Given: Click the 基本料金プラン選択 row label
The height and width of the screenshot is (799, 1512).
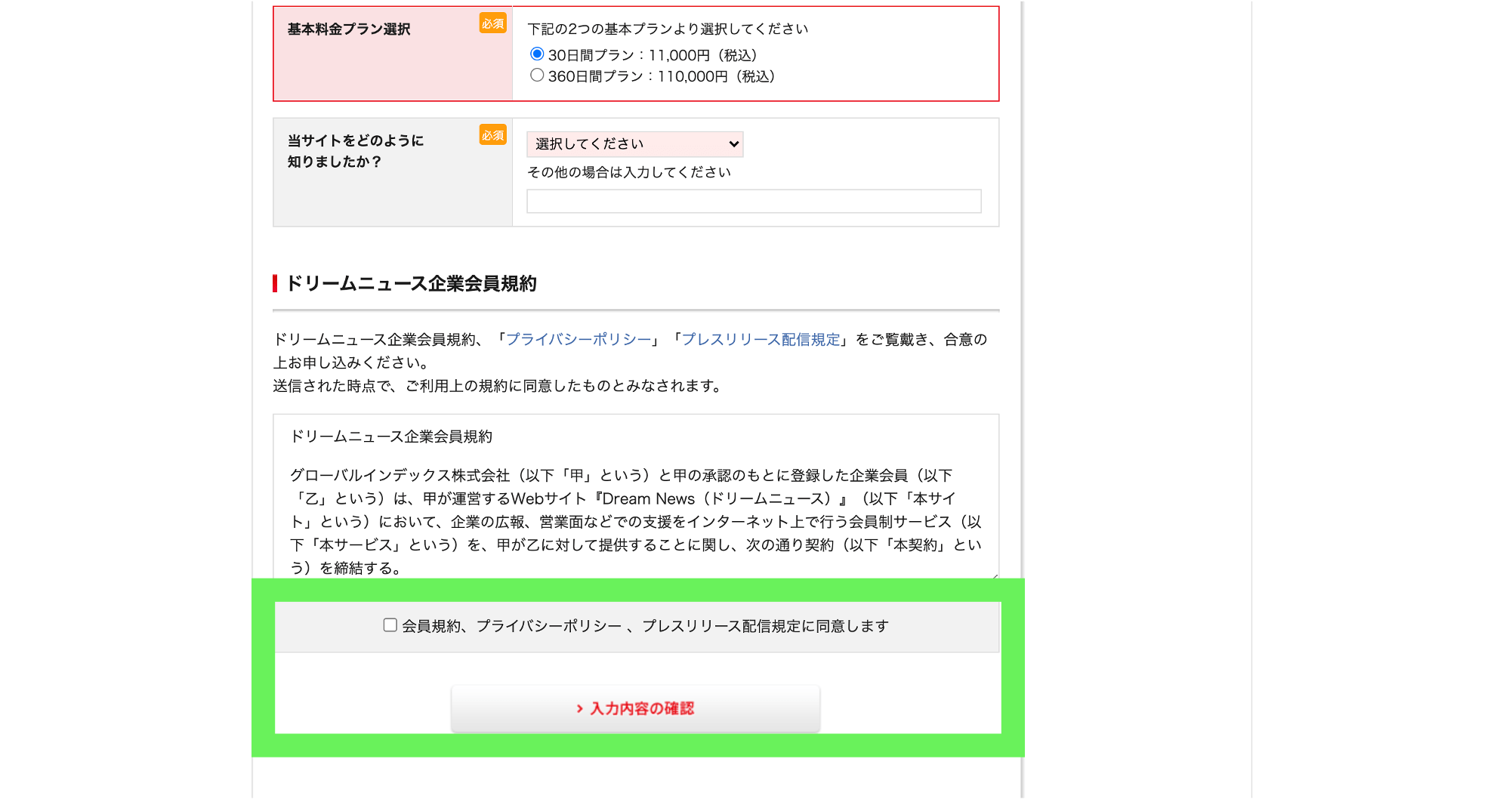Looking at the screenshot, I should coord(349,29).
